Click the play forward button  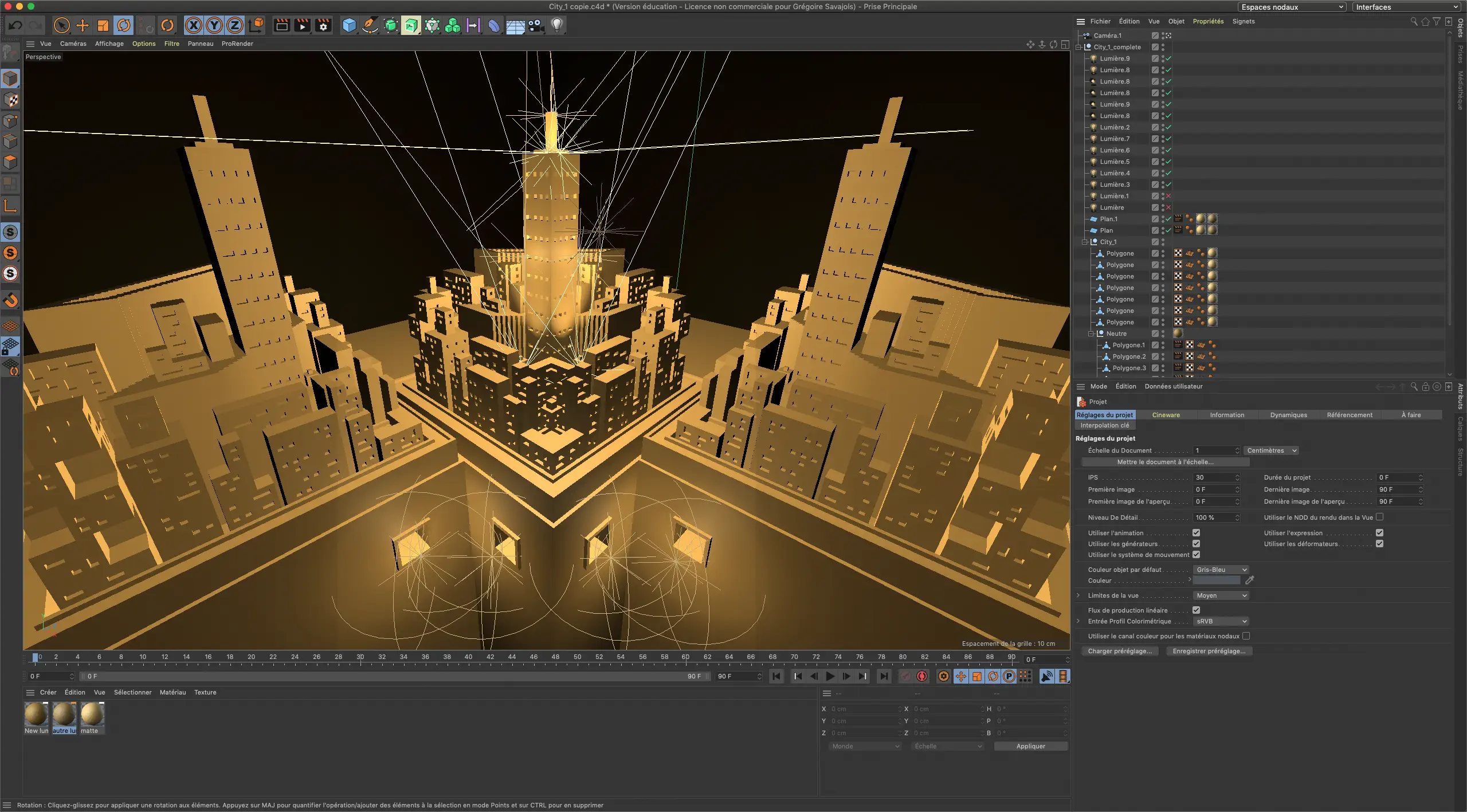pyautogui.click(x=830, y=676)
